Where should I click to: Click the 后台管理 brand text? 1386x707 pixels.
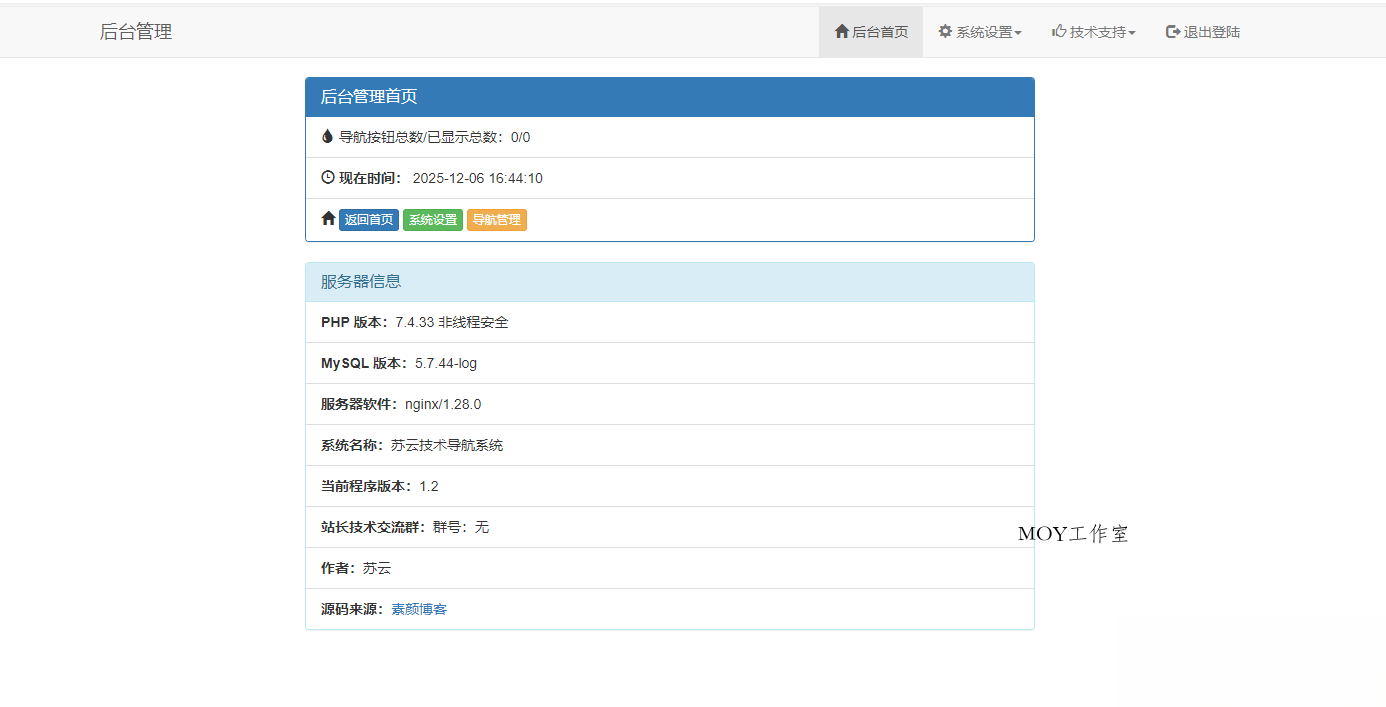(135, 31)
